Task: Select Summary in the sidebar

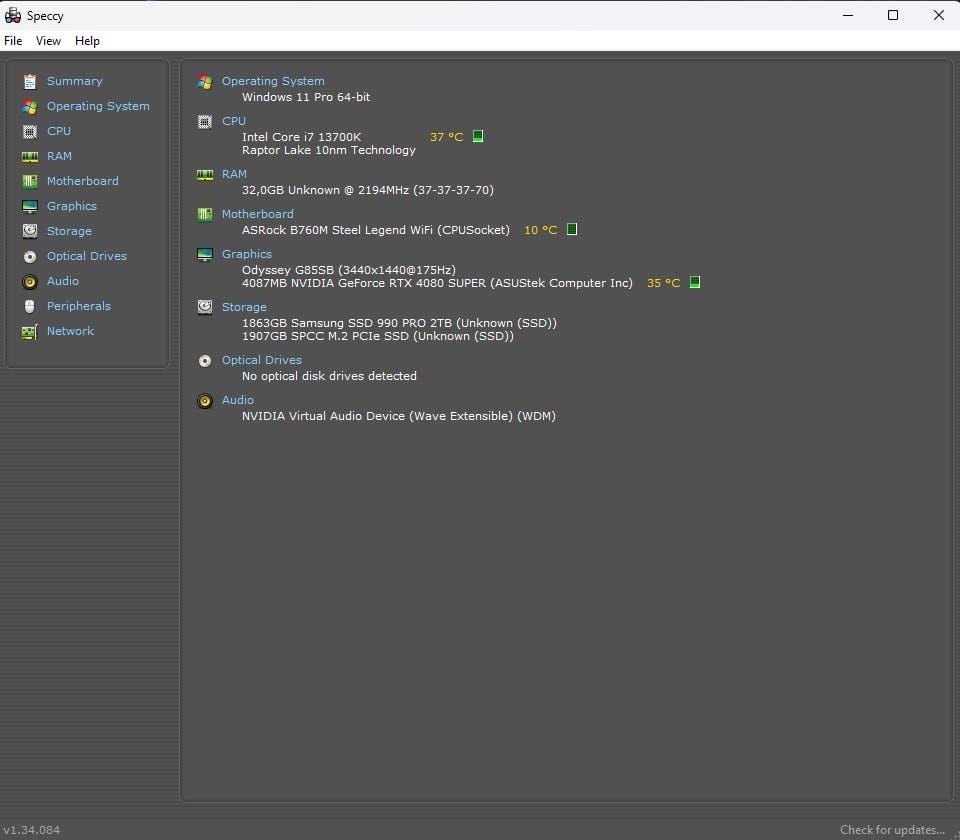Action: [x=75, y=81]
